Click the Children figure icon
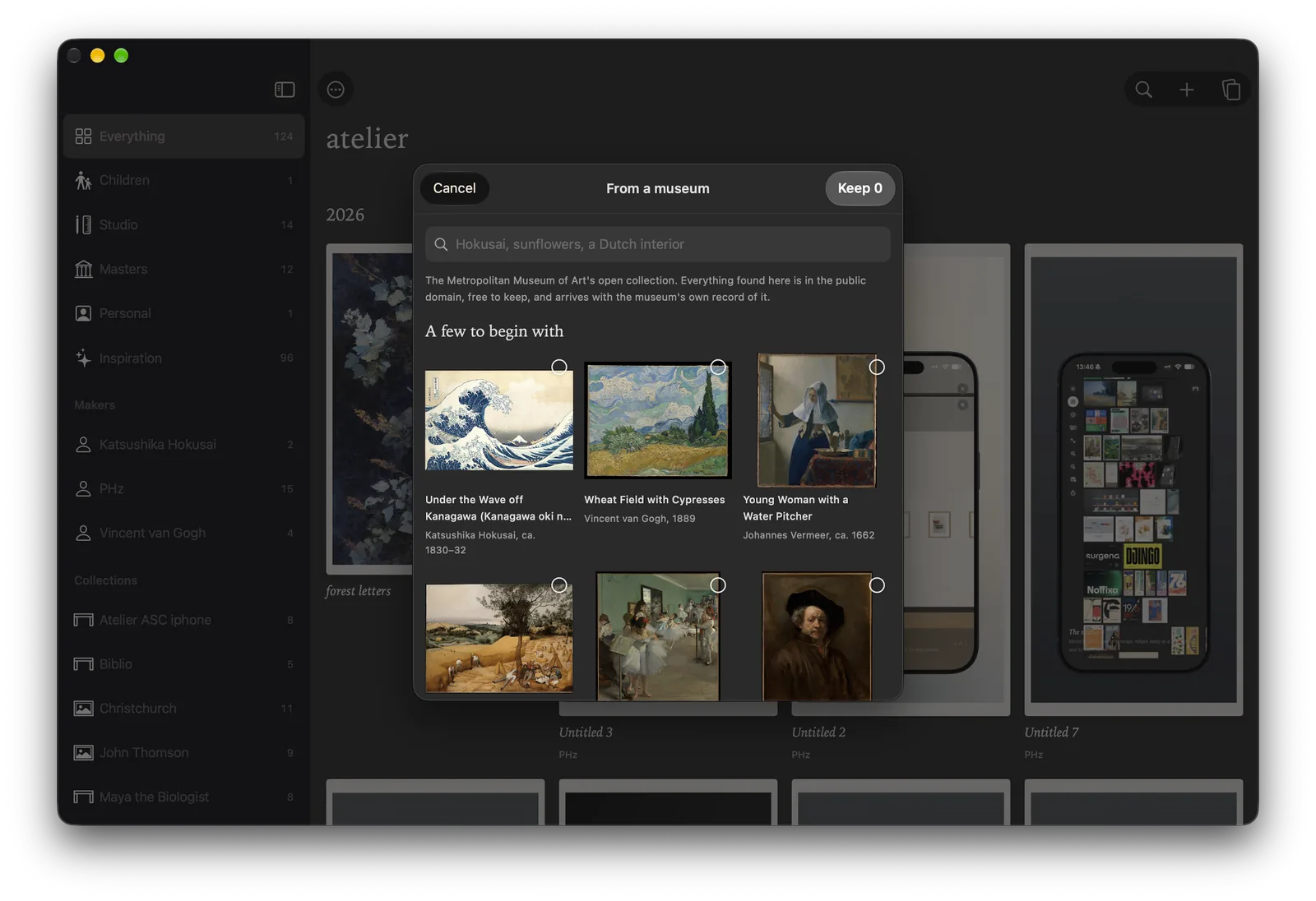The width and height of the screenshot is (1316, 901). (83, 181)
